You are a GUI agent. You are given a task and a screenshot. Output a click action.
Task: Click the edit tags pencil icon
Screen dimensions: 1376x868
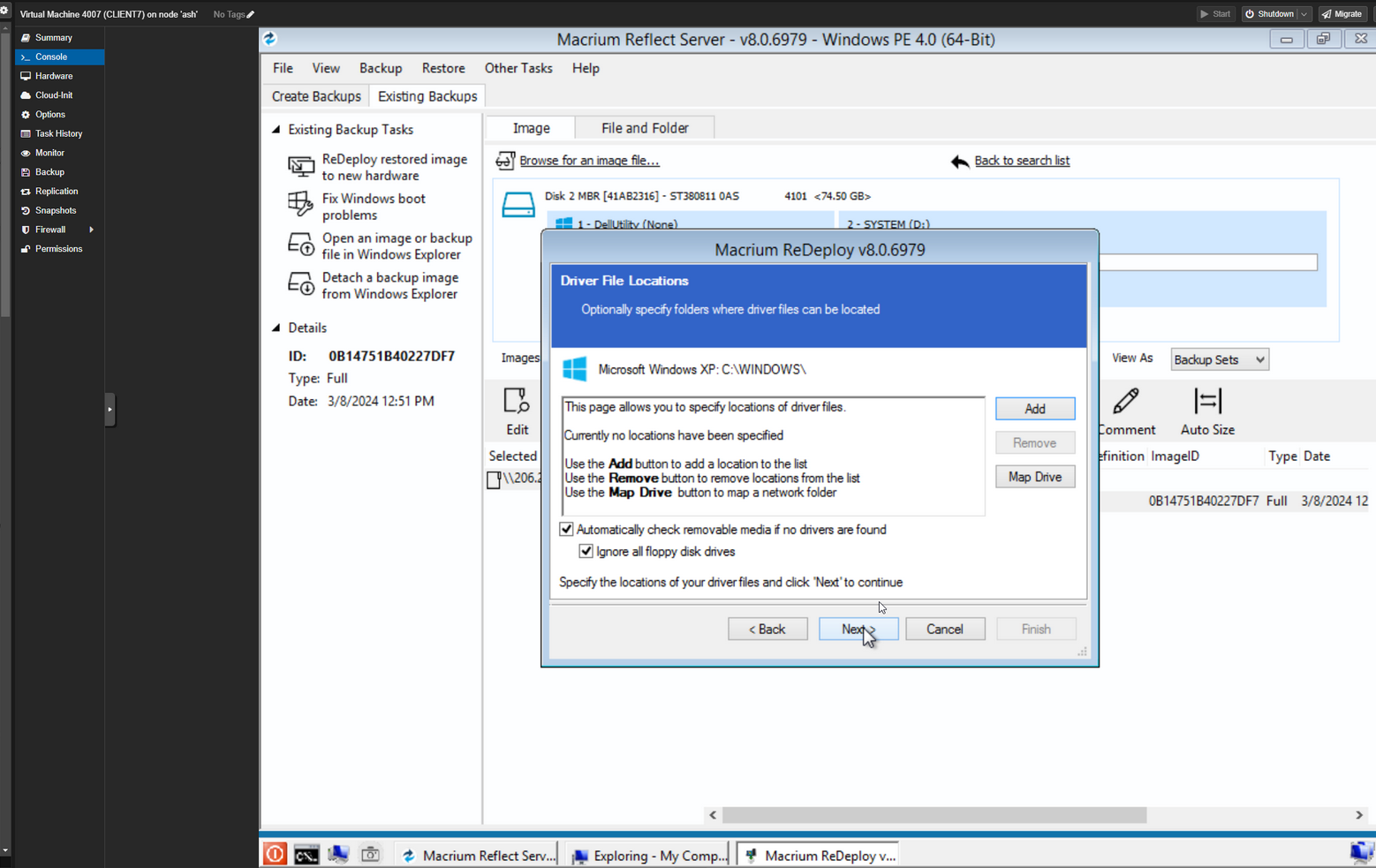tap(250, 14)
